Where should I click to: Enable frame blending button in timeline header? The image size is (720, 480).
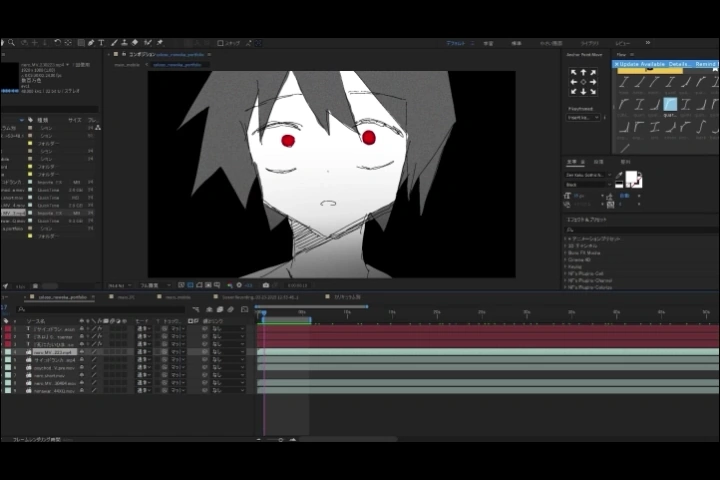(220, 310)
